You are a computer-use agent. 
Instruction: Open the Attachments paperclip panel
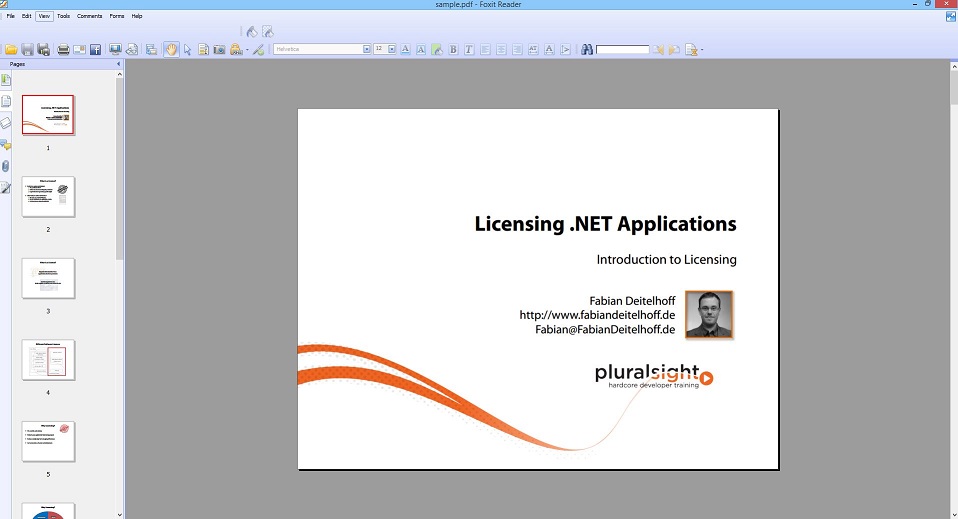tap(6, 166)
